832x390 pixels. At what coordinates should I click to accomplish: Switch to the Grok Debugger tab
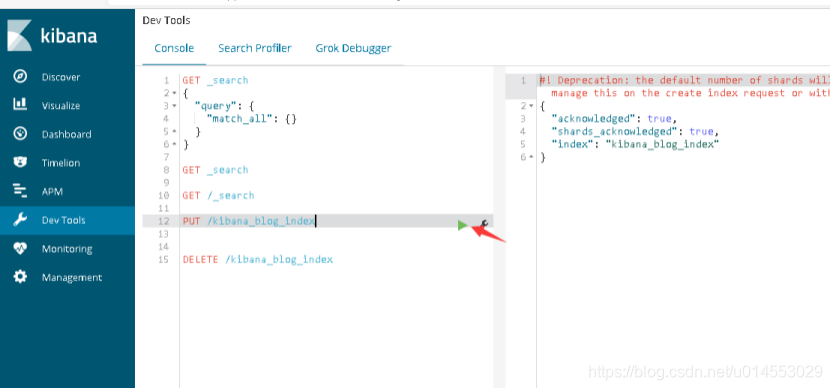(353, 48)
